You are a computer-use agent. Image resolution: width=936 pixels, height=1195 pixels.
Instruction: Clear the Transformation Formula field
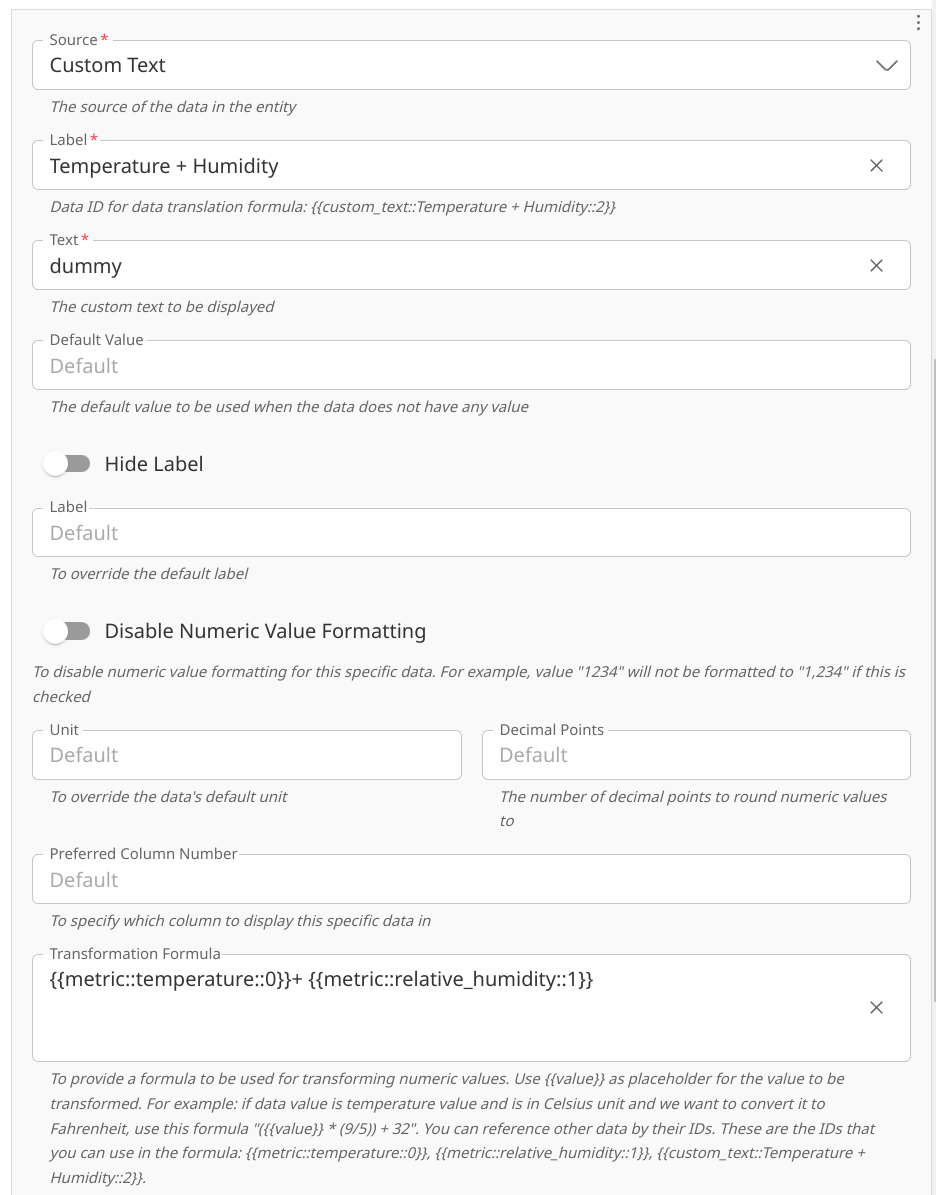coord(876,1008)
